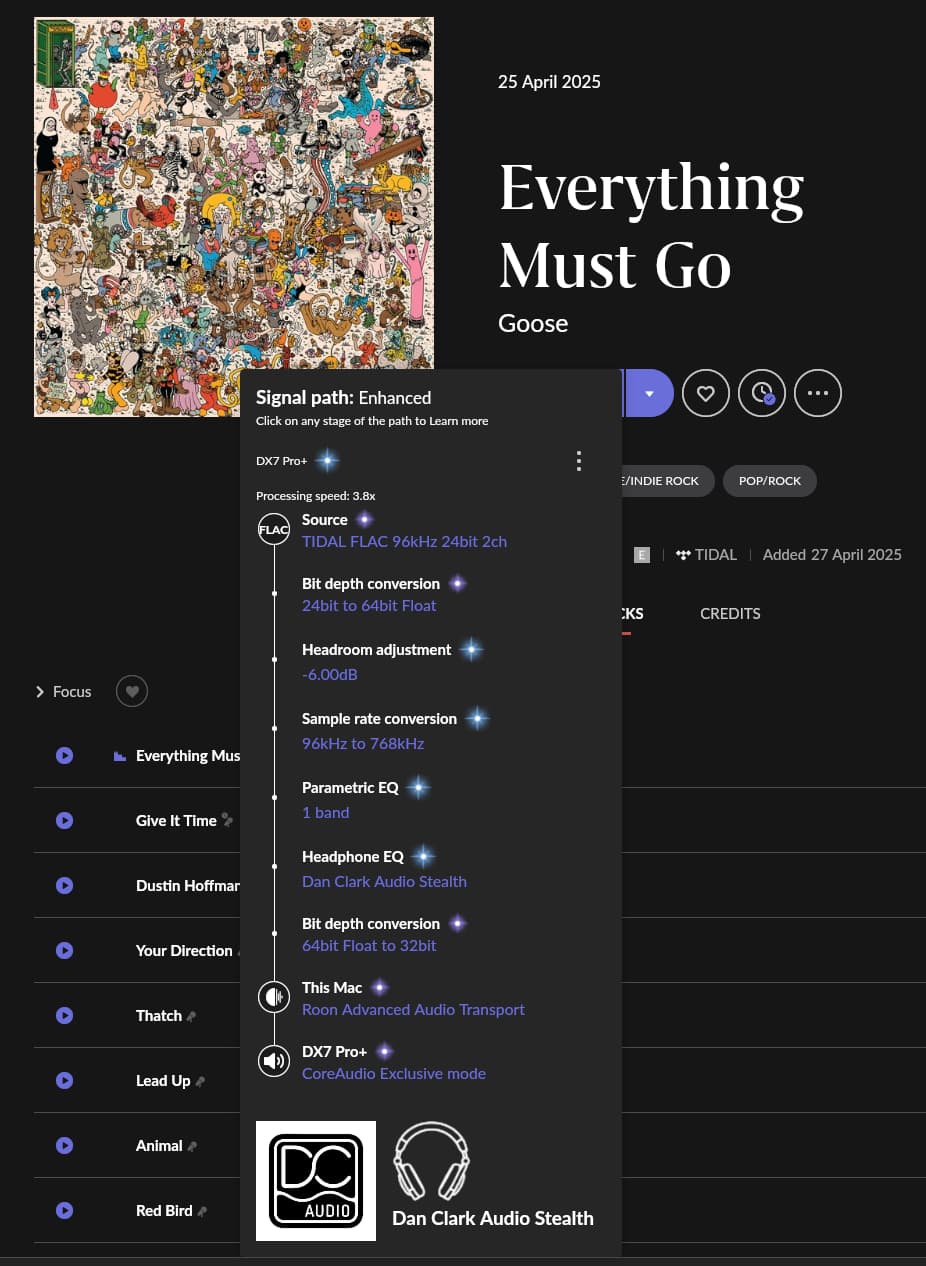The image size is (926, 1266).
Task: Select the Thatch track title
Action: point(159,1016)
